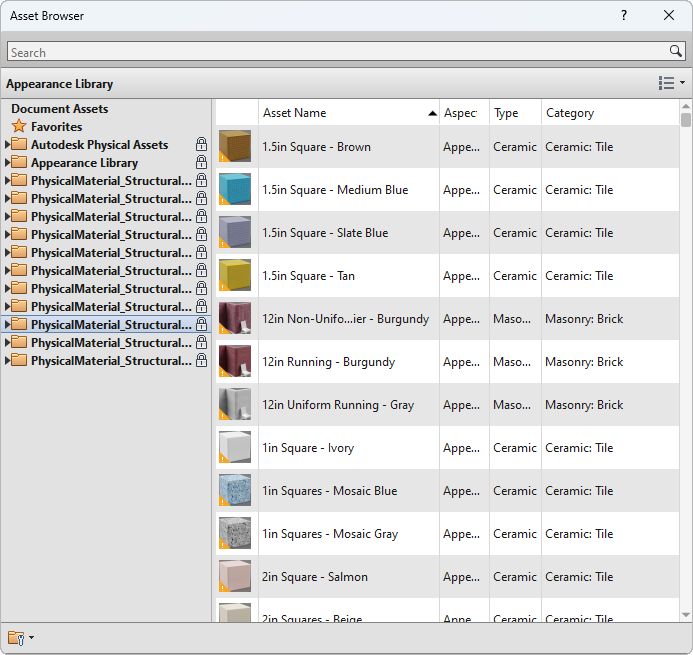This screenshot has height=655, width=693.
Task: Click '1.5in Square - Slate Blue' name
Action: pos(325,232)
